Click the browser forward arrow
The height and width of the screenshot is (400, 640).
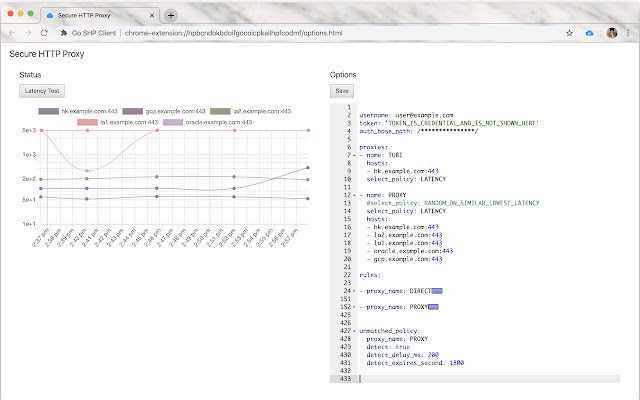[x=27, y=33]
